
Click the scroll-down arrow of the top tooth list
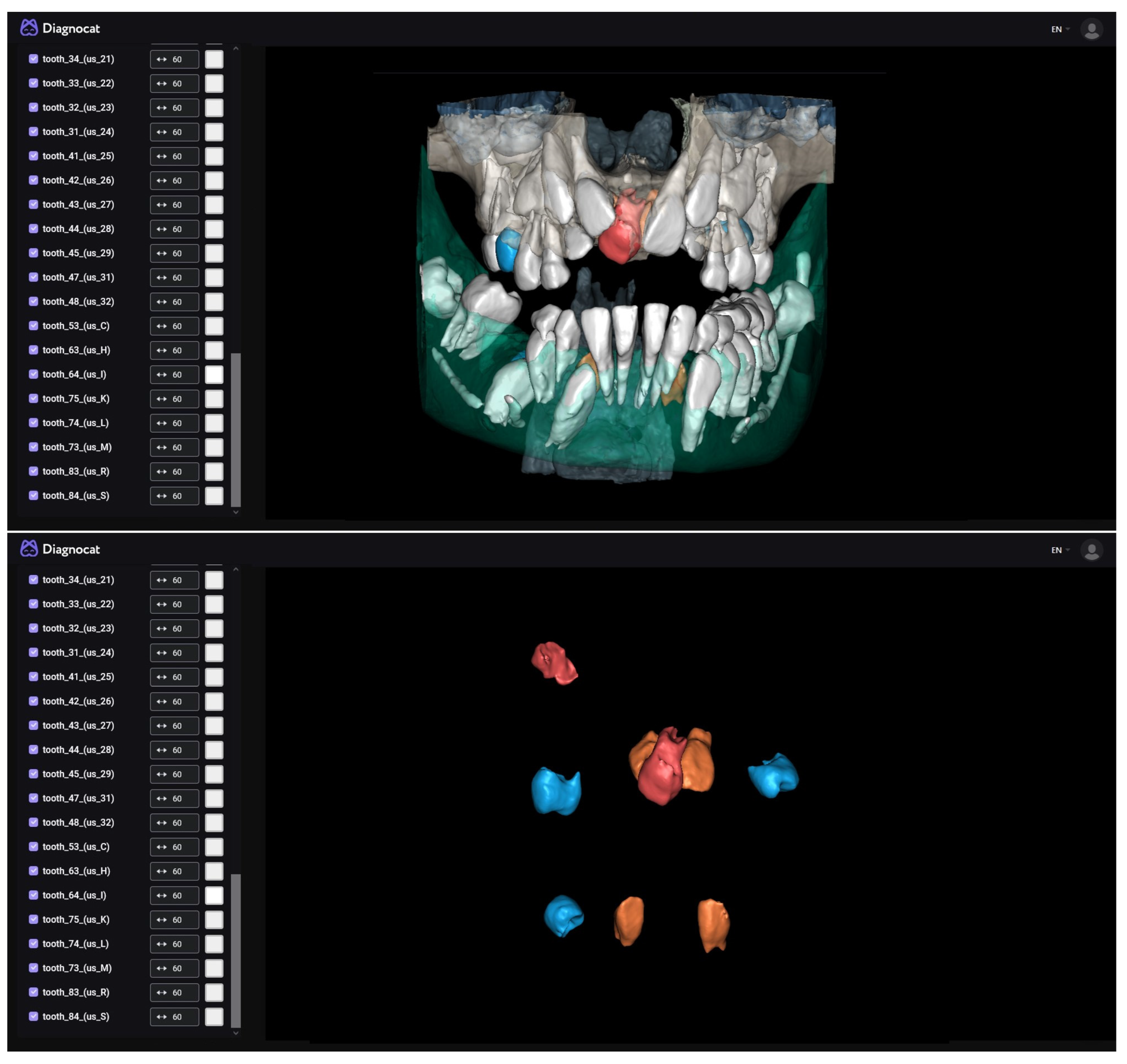tap(236, 512)
